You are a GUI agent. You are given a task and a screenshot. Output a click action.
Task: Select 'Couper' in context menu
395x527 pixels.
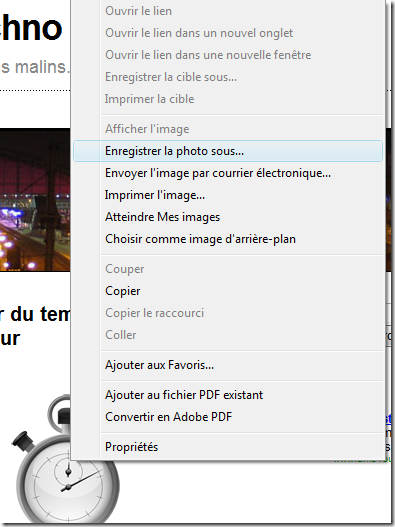(x=228, y=269)
